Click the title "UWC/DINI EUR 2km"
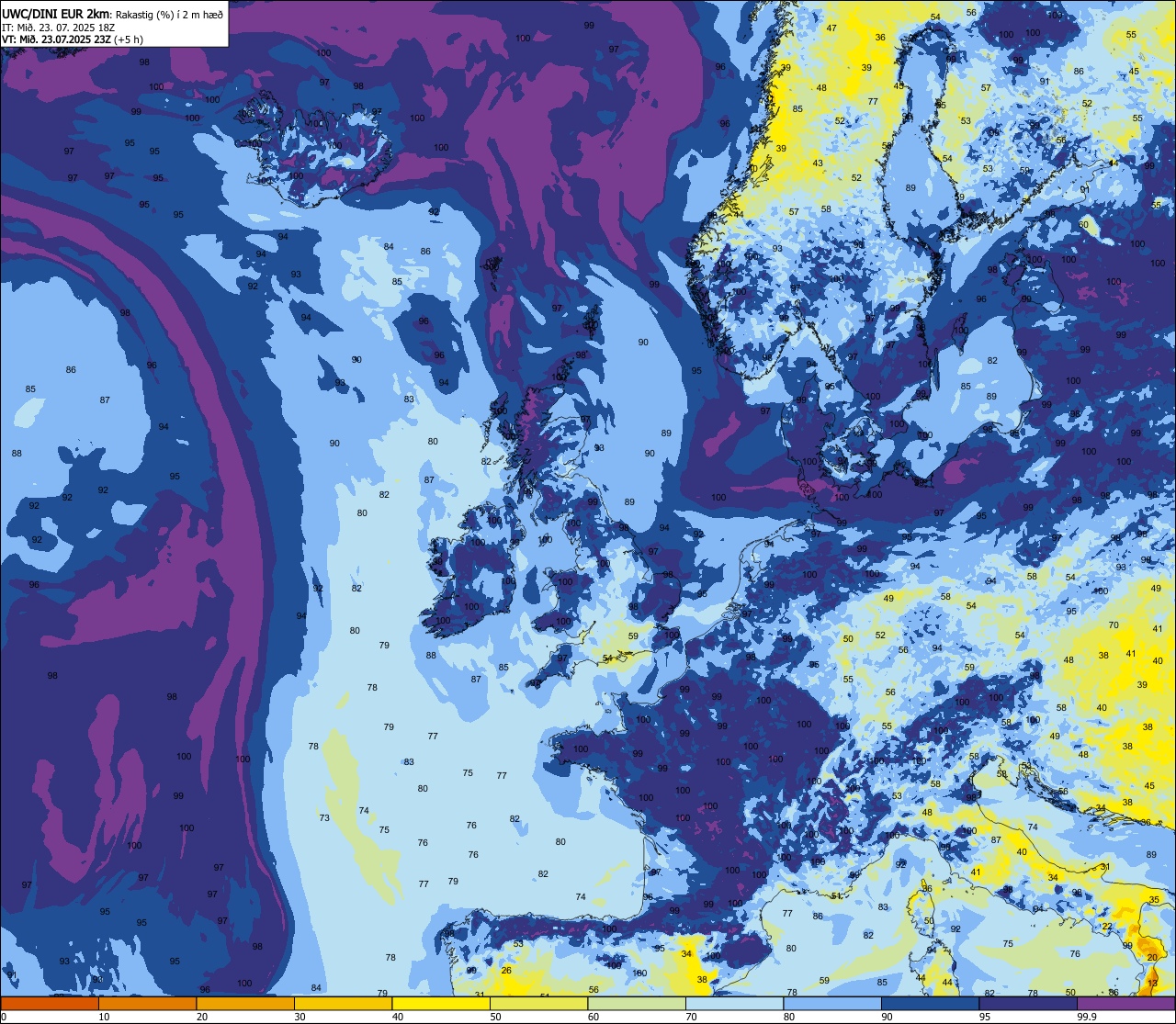This screenshot has height=1024, width=1176. [56, 15]
